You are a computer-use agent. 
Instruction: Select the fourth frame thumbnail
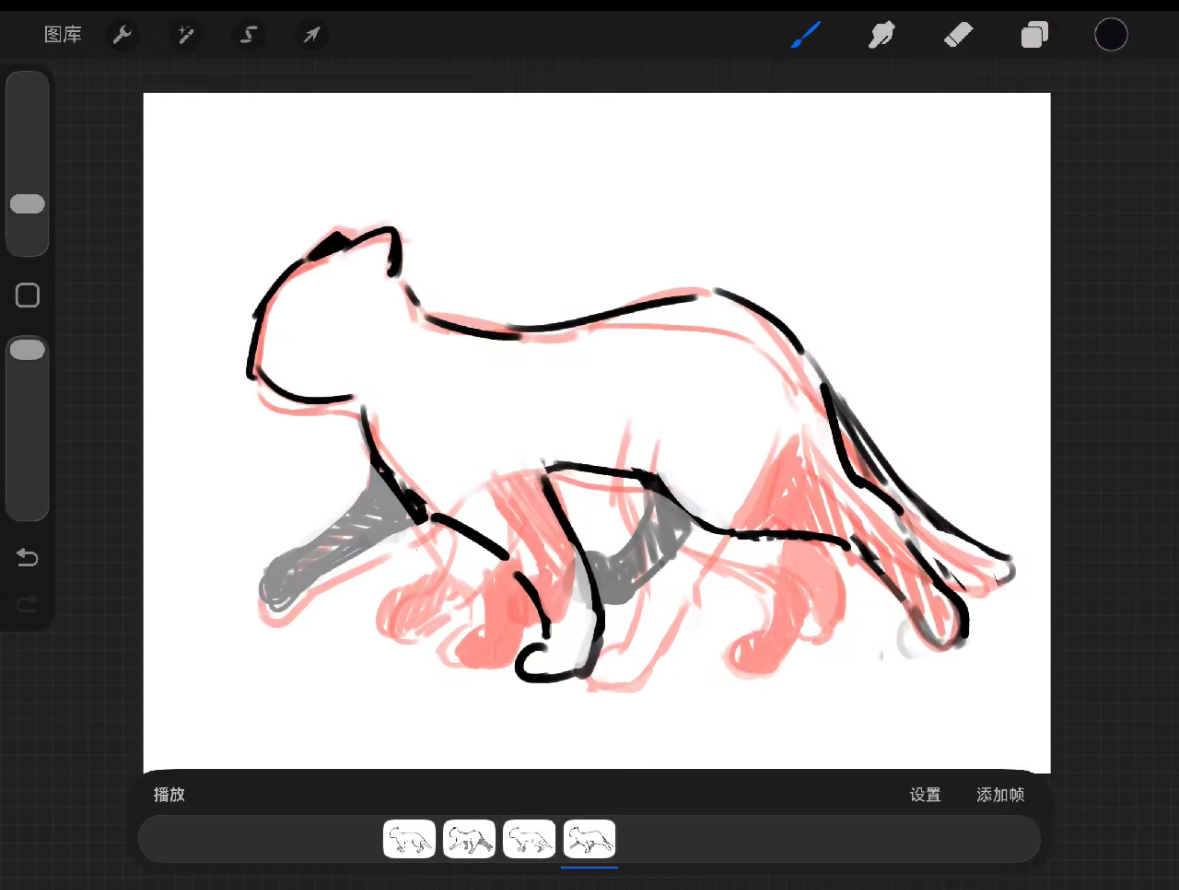pyautogui.click(x=590, y=839)
